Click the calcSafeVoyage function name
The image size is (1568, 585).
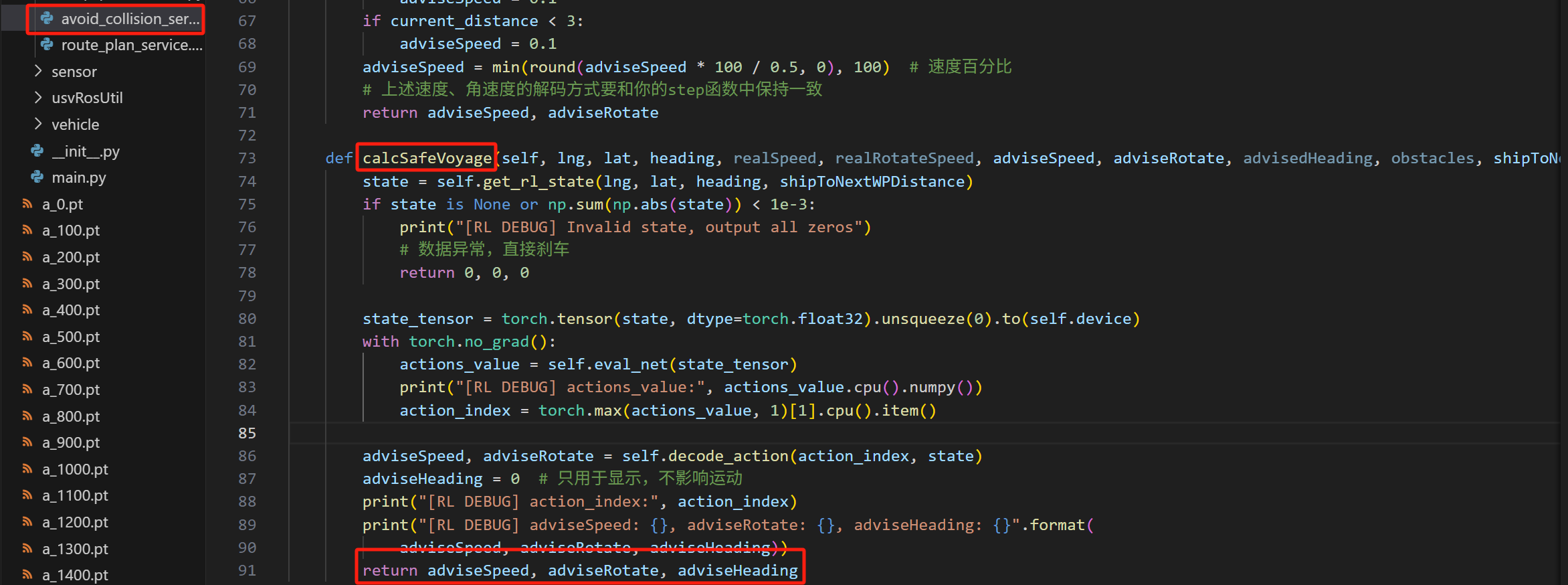tap(427, 159)
